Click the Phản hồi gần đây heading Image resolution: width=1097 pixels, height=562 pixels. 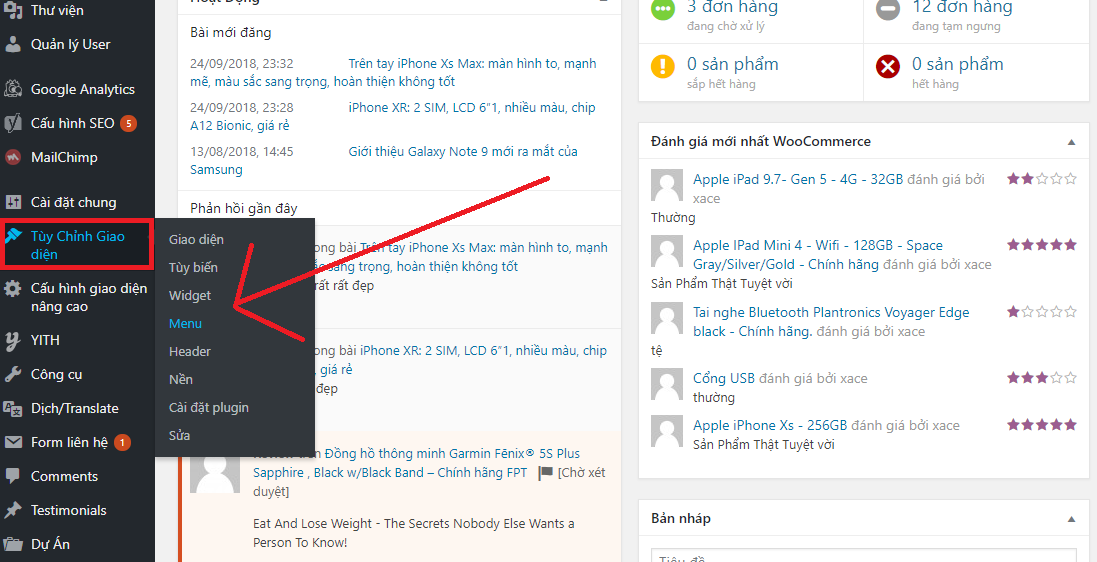(243, 209)
